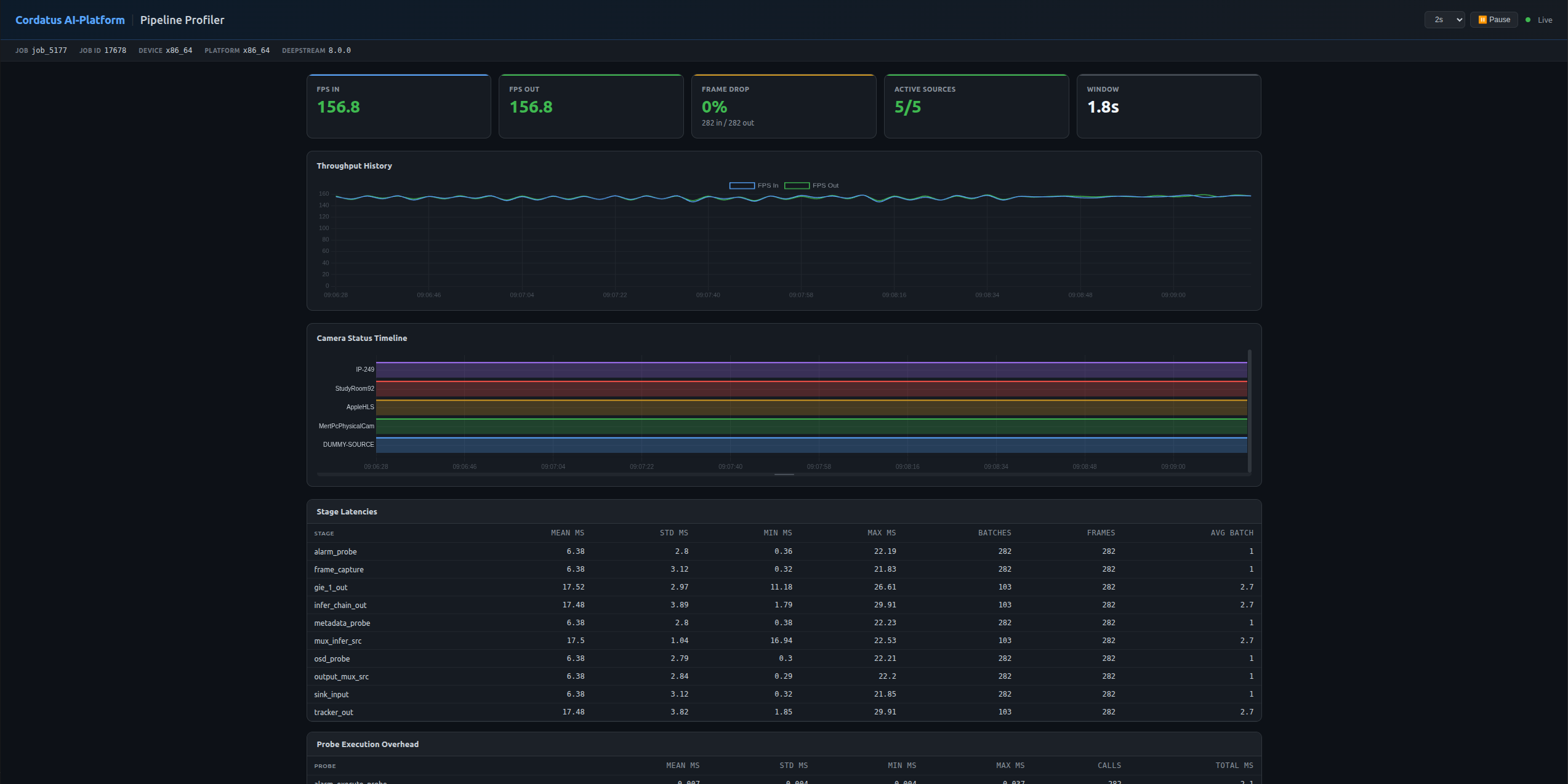Screen dimensions: 1568x784
Task: Select the frame_capture stage row
Action: point(784,569)
